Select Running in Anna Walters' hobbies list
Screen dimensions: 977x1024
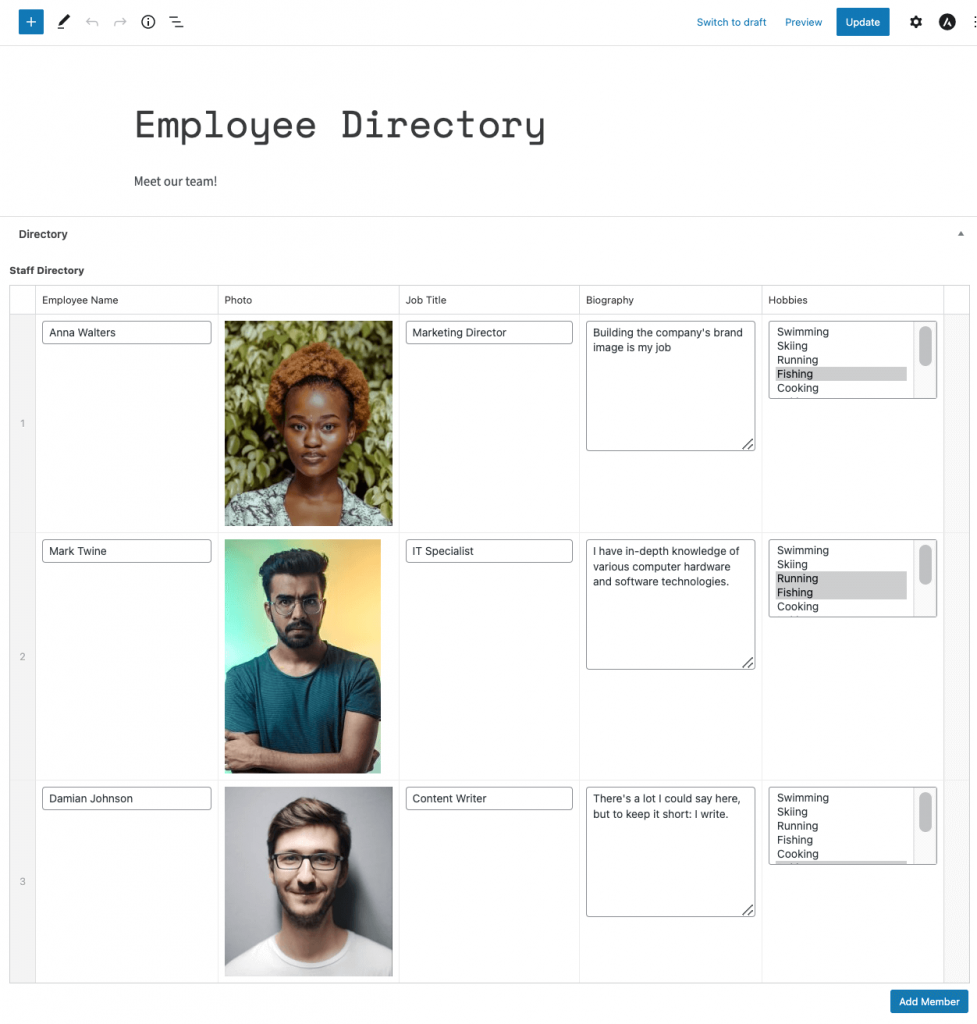(x=841, y=360)
